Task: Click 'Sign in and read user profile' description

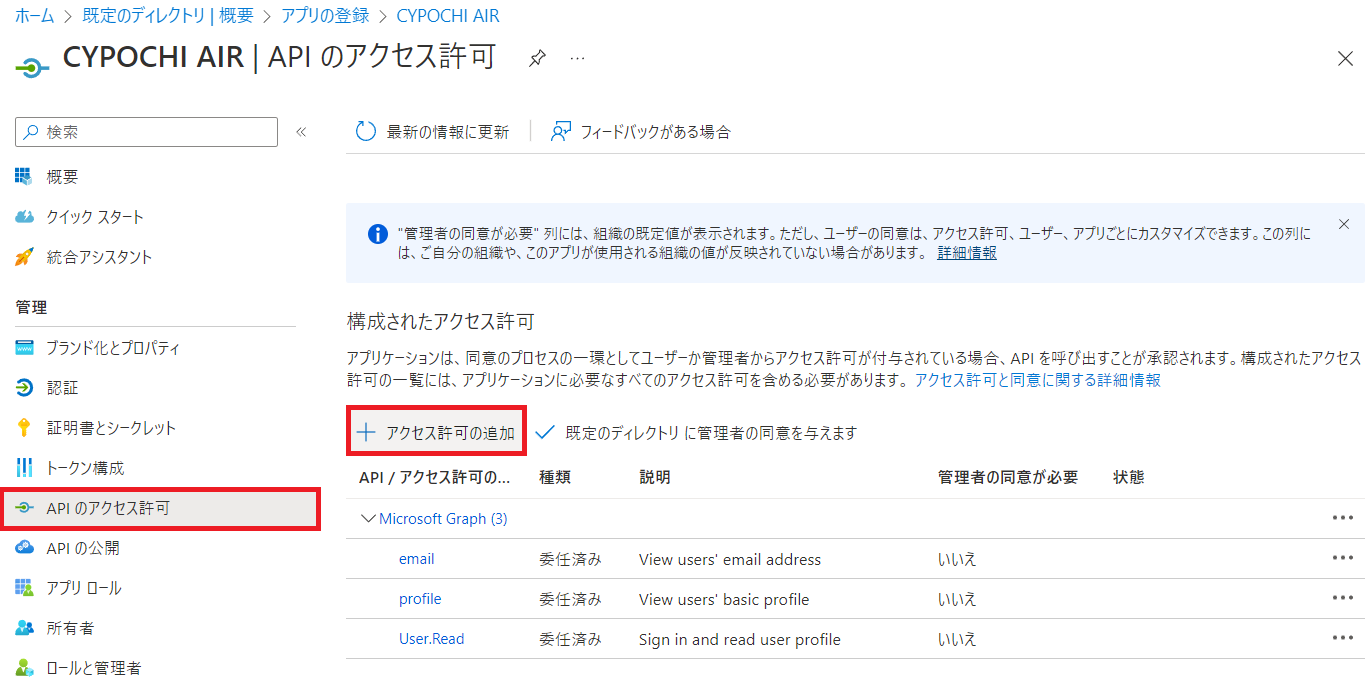Action: (x=740, y=639)
